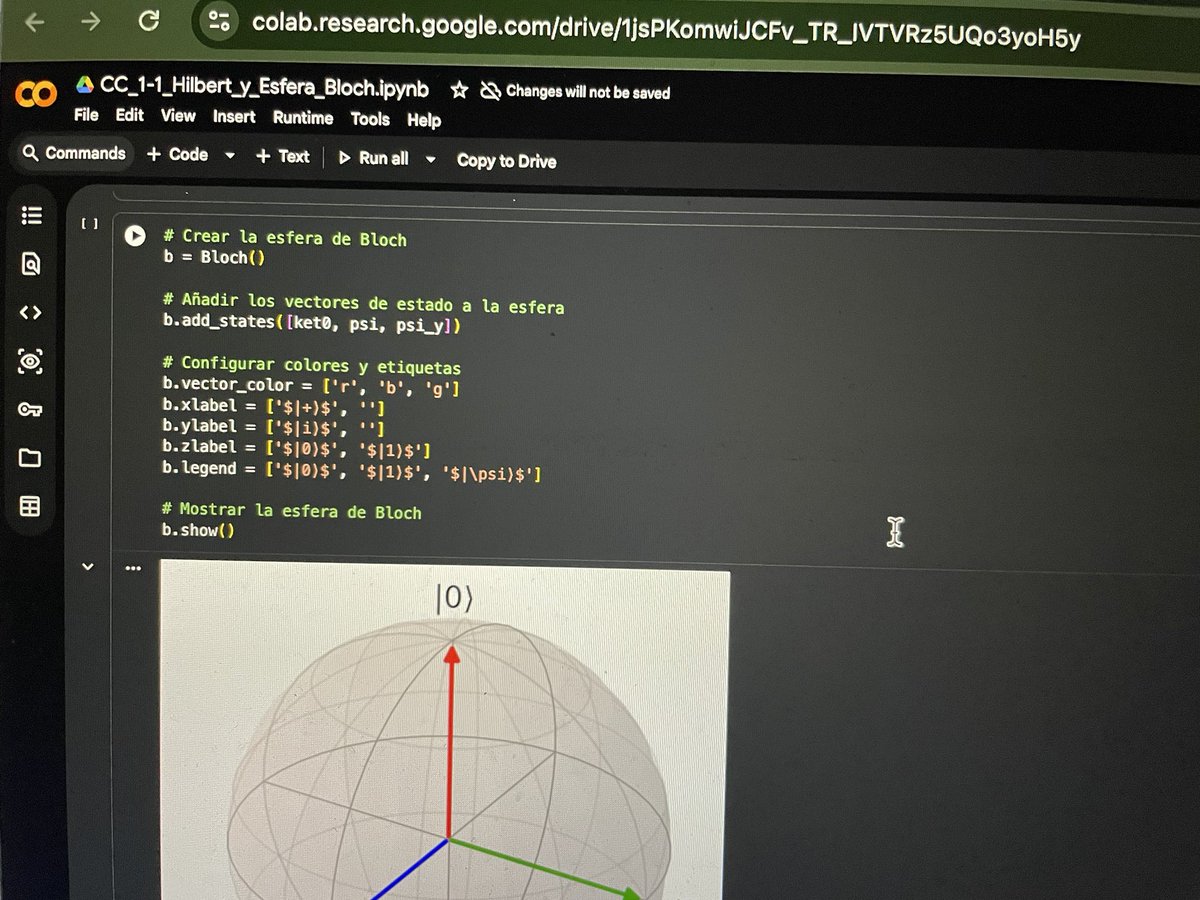Click the Google Drive icon beside notebook title

coord(85,87)
